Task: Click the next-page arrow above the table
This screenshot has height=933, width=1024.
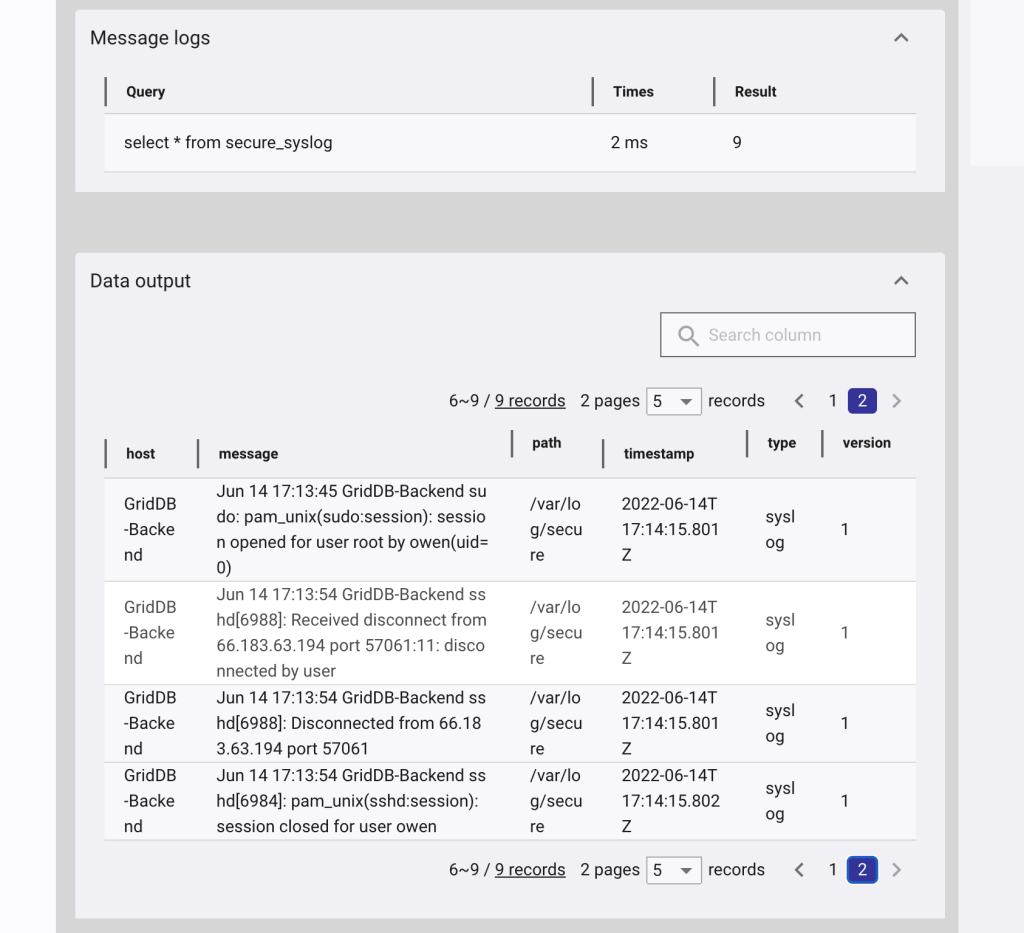Action: [x=896, y=400]
